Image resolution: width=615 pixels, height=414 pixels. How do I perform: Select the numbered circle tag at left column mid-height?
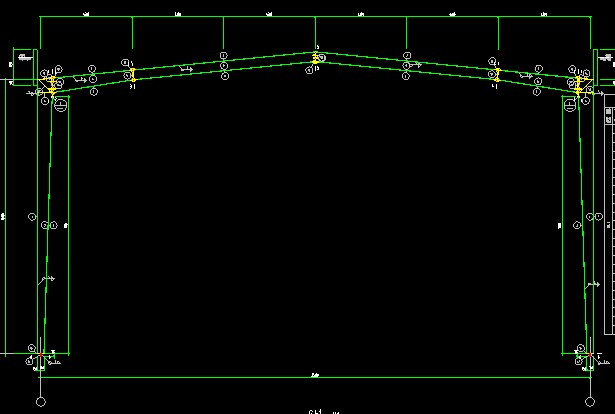click(x=32, y=216)
